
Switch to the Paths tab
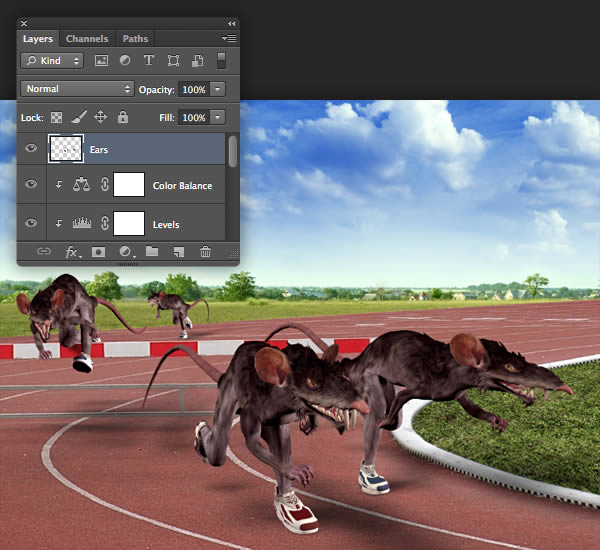[135, 39]
